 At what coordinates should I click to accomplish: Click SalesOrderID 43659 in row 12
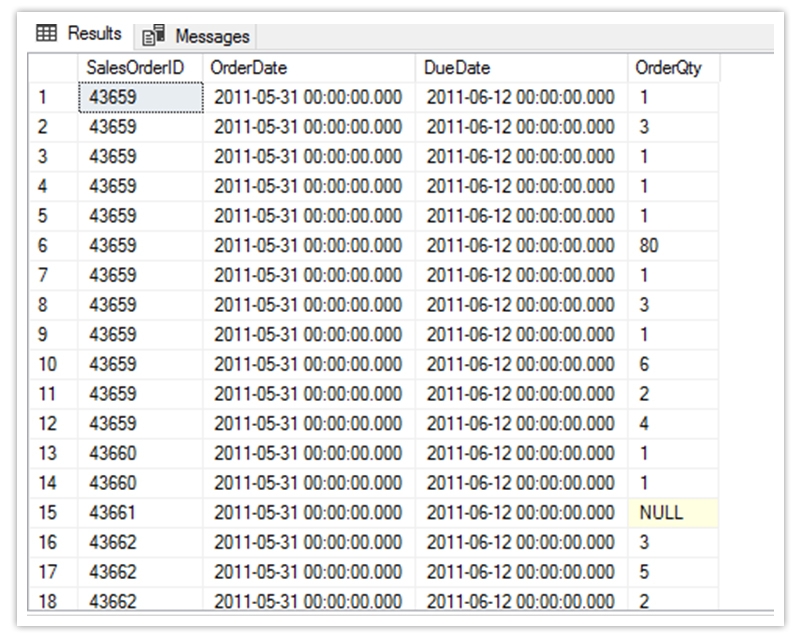(x=140, y=423)
